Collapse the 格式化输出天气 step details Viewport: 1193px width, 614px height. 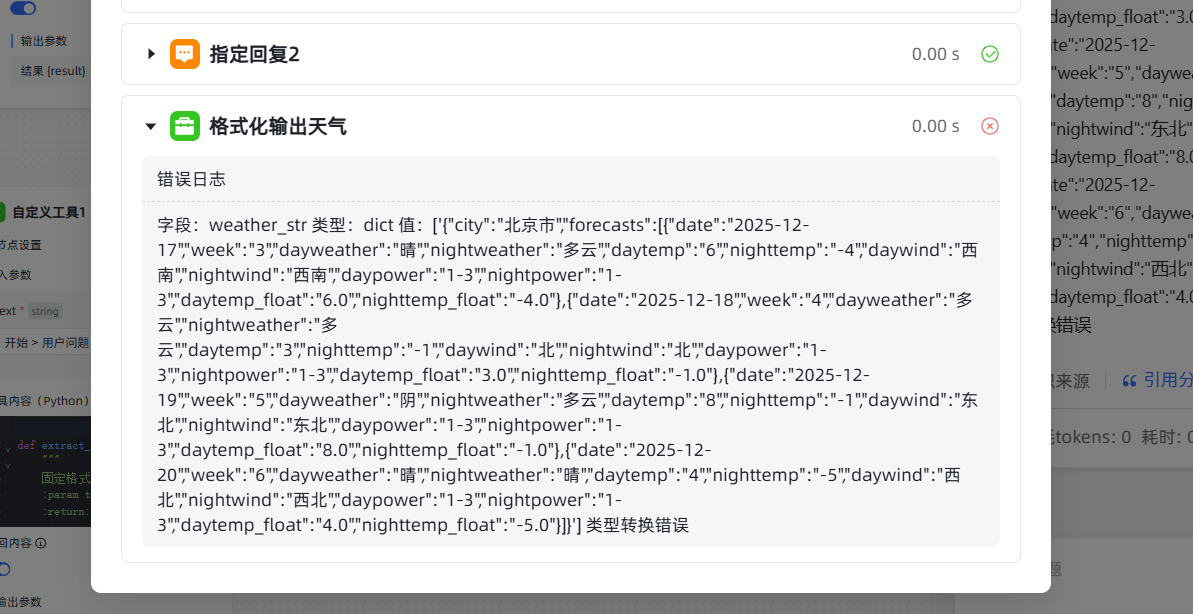pos(151,127)
